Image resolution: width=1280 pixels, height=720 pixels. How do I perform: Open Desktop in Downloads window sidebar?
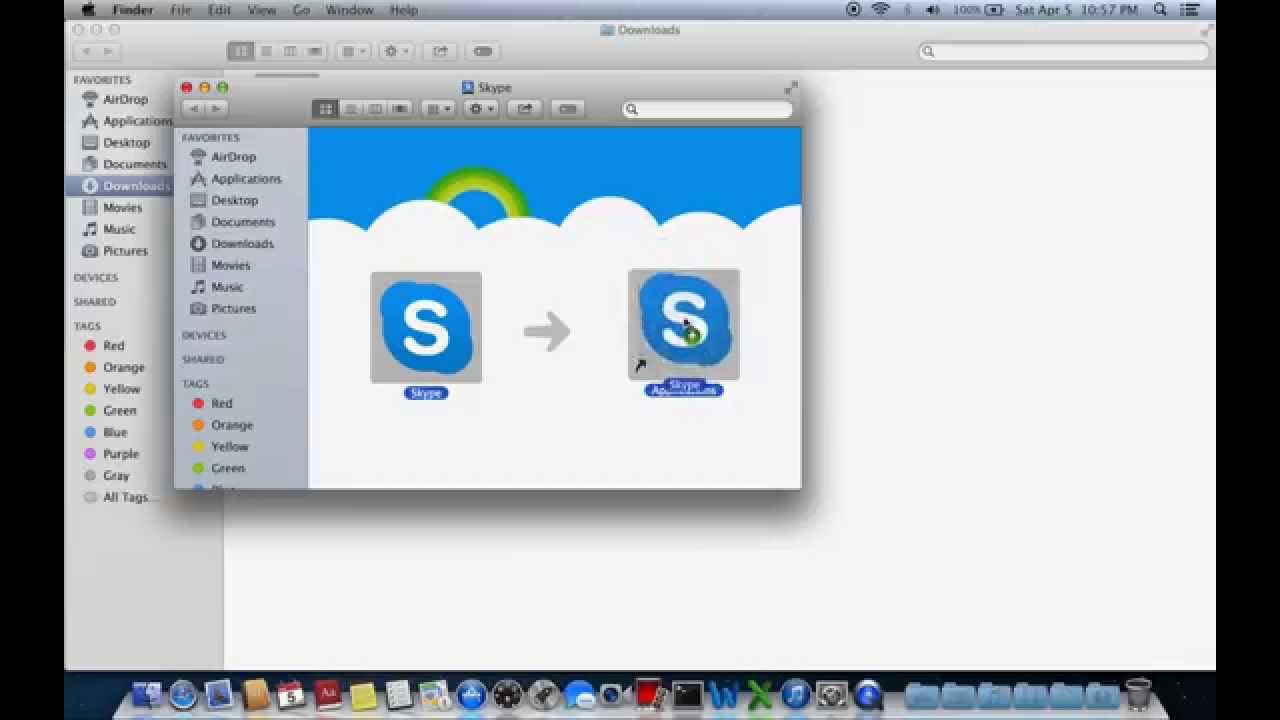point(116,142)
